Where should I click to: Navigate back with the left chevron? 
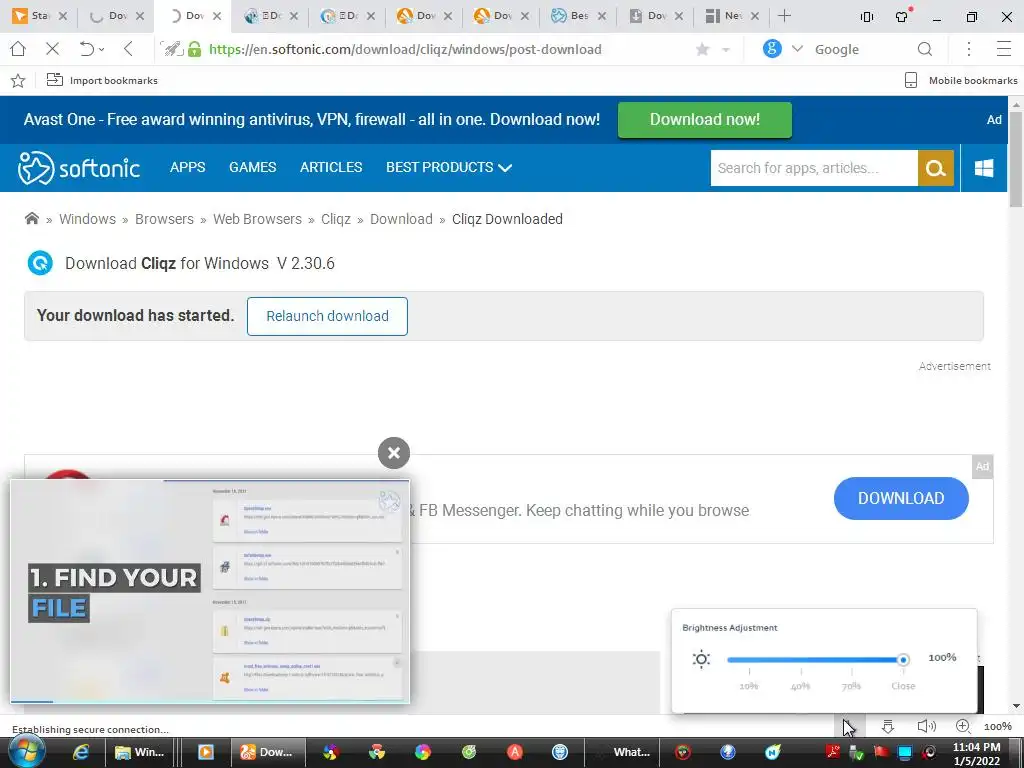pyautogui.click(x=128, y=49)
